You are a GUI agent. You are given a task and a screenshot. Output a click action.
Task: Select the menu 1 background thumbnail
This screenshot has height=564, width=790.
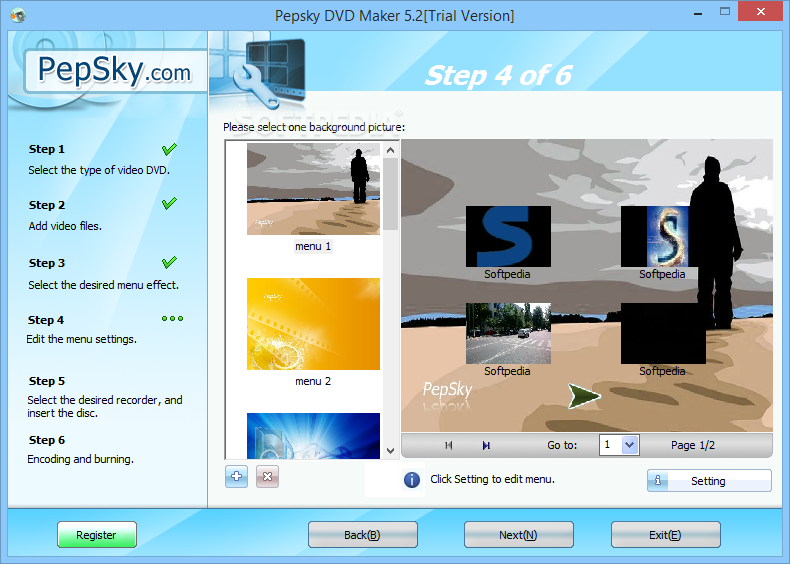point(313,189)
